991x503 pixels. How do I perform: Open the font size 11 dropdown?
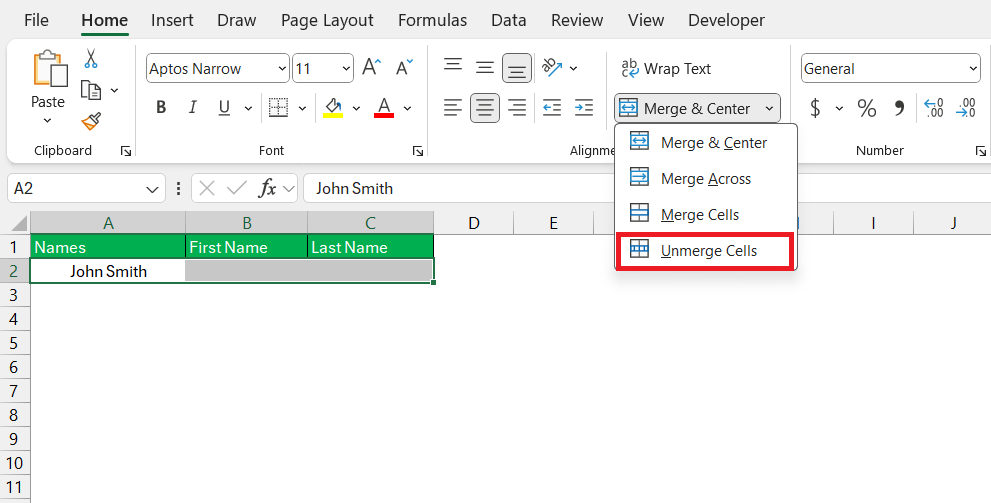(346, 68)
